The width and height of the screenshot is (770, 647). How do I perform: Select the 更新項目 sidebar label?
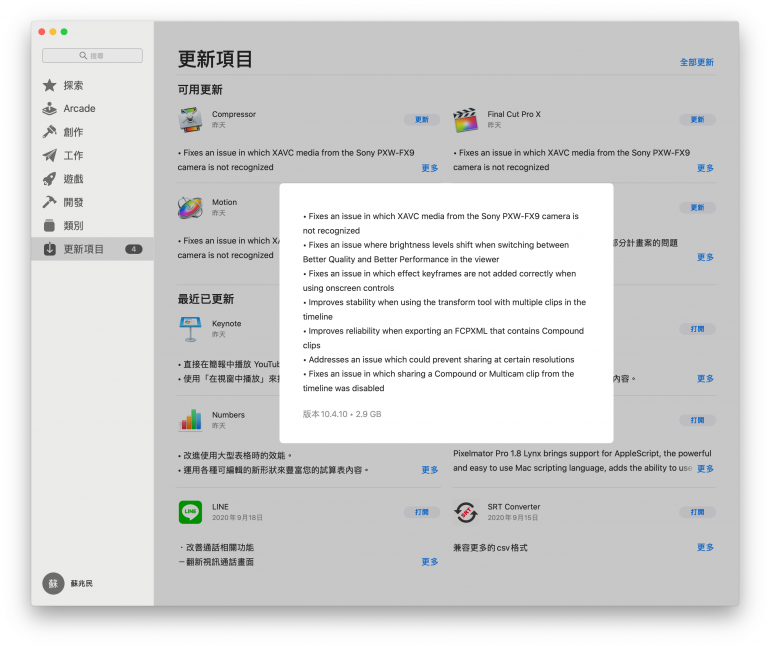click(x=83, y=249)
